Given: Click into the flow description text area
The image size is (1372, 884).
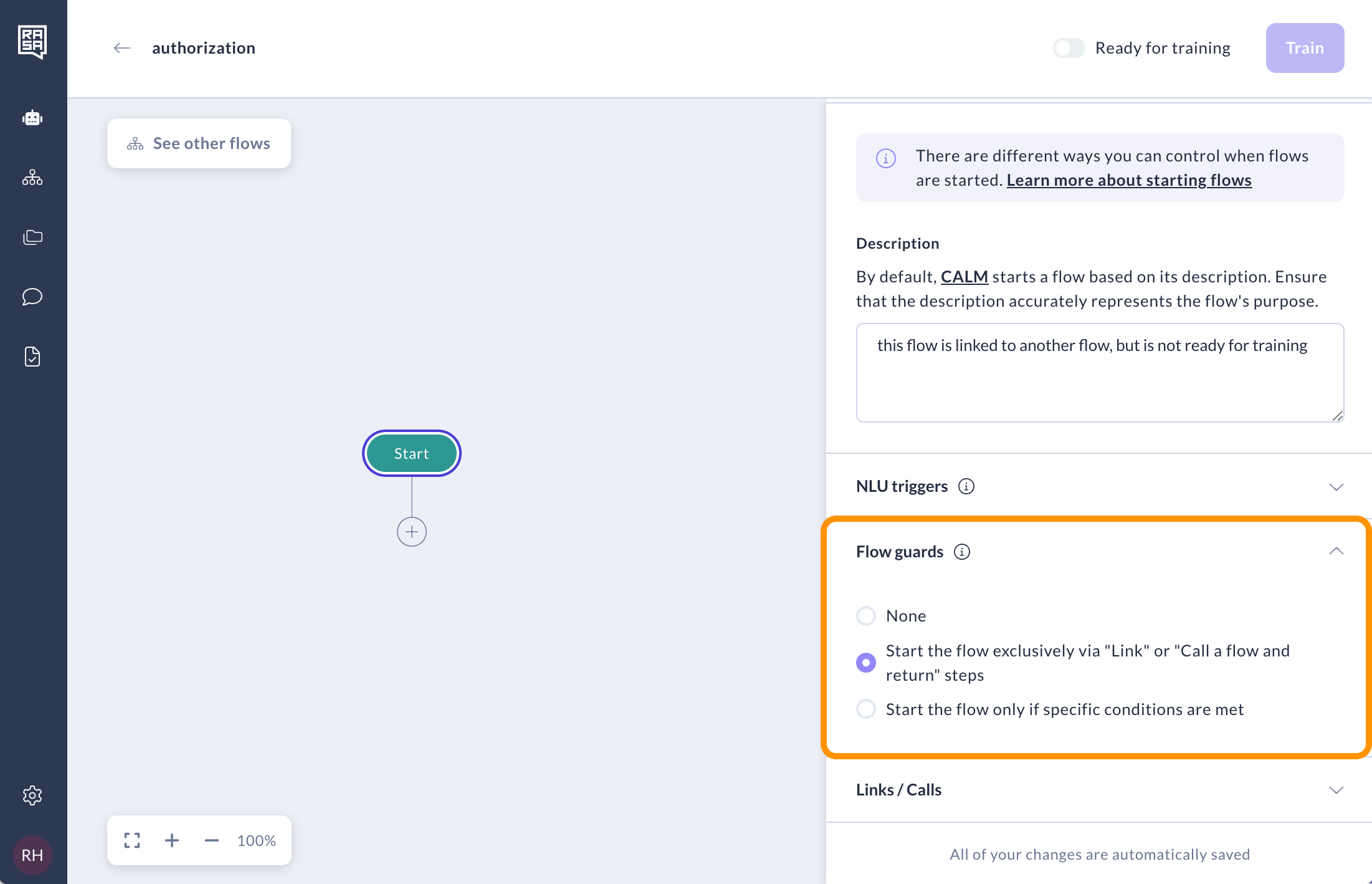Looking at the screenshot, I should point(1100,373).
